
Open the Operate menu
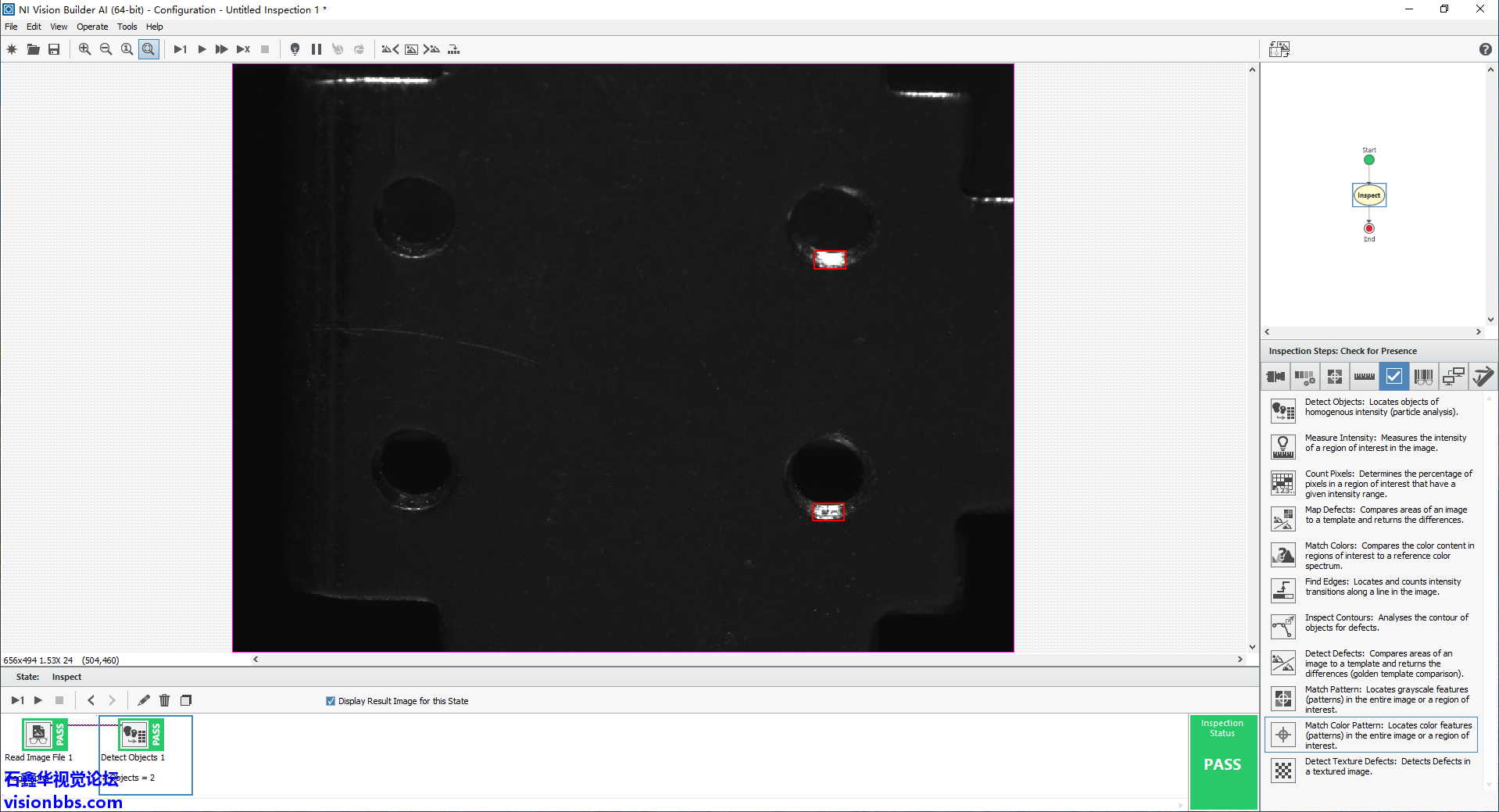coord(92,27)
